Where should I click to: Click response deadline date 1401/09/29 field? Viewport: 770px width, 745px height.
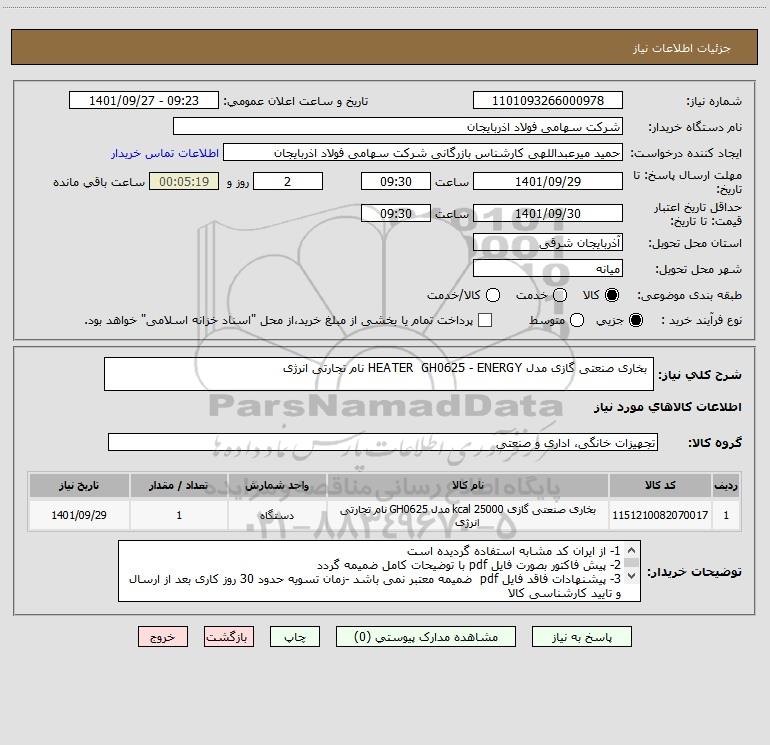click(x=548, y=181)
